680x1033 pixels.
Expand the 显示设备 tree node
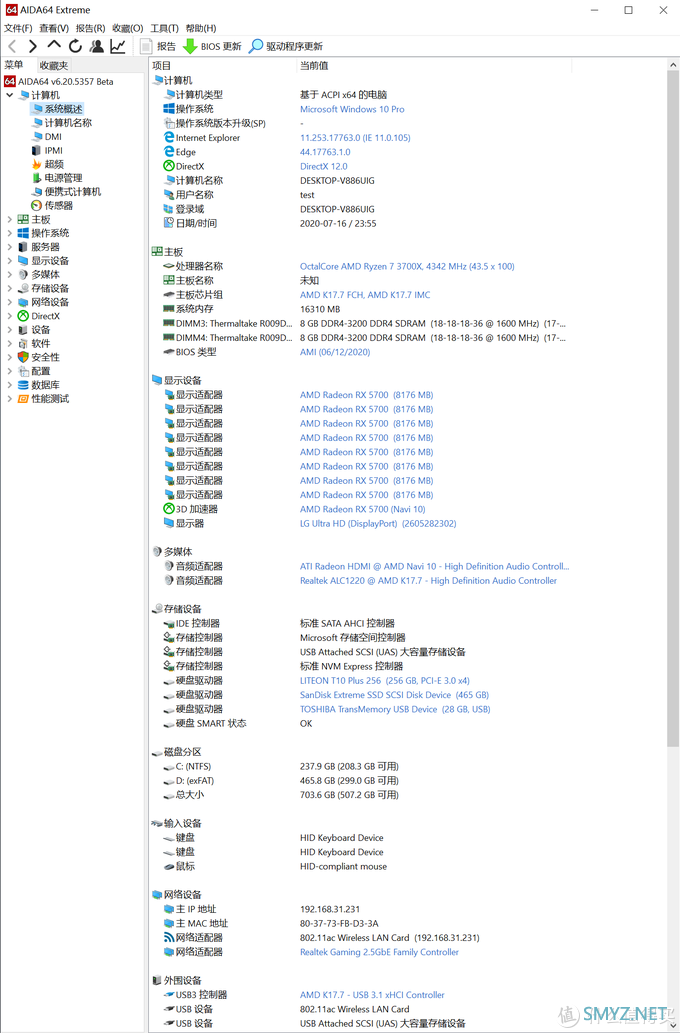(9, 261)
